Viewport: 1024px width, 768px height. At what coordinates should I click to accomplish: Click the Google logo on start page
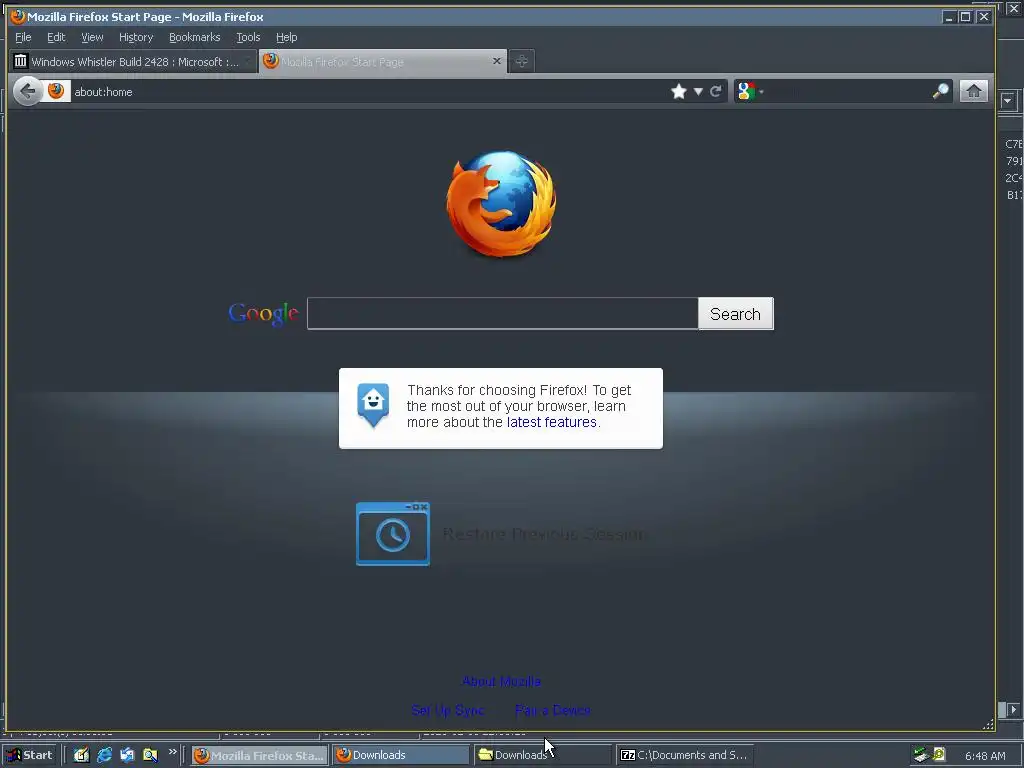pos(263,313)
